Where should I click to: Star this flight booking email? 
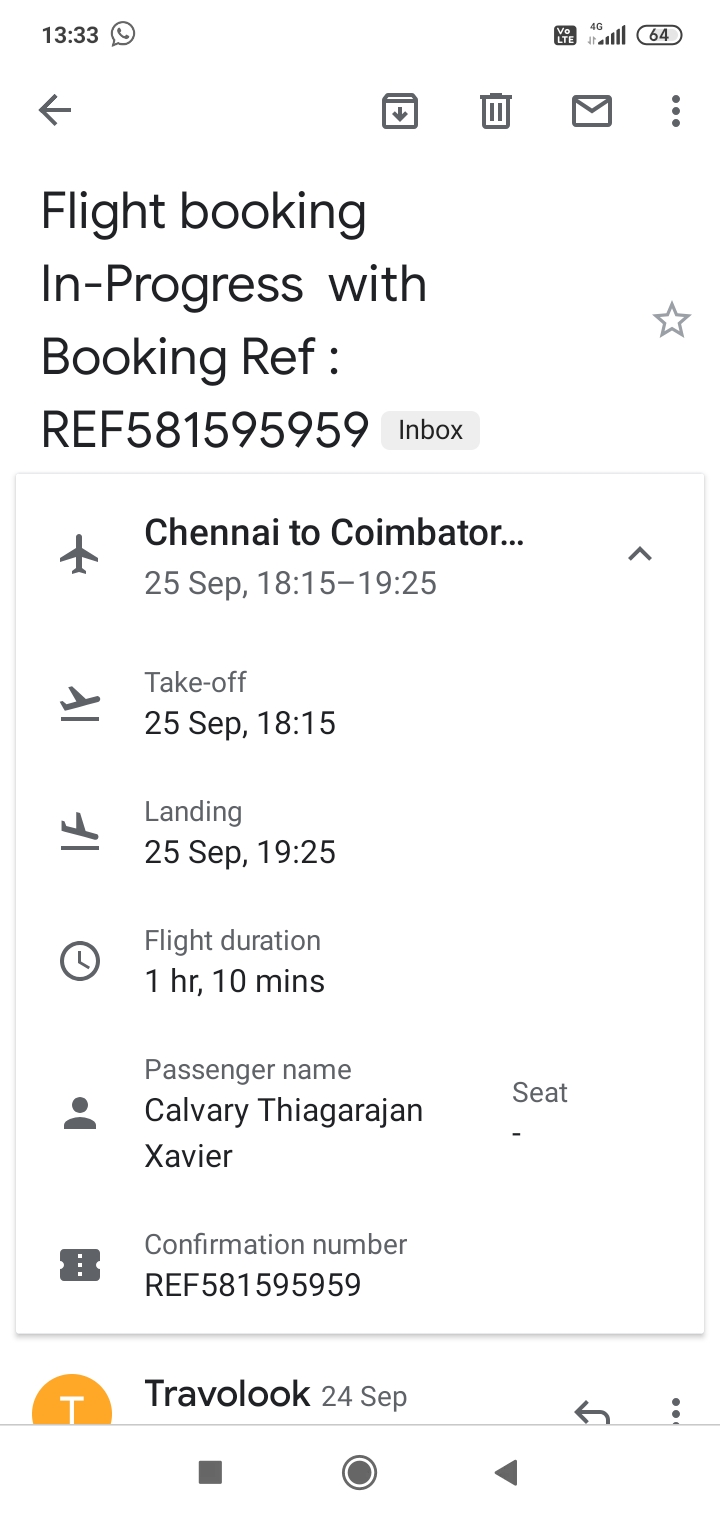tap(671, 321)
